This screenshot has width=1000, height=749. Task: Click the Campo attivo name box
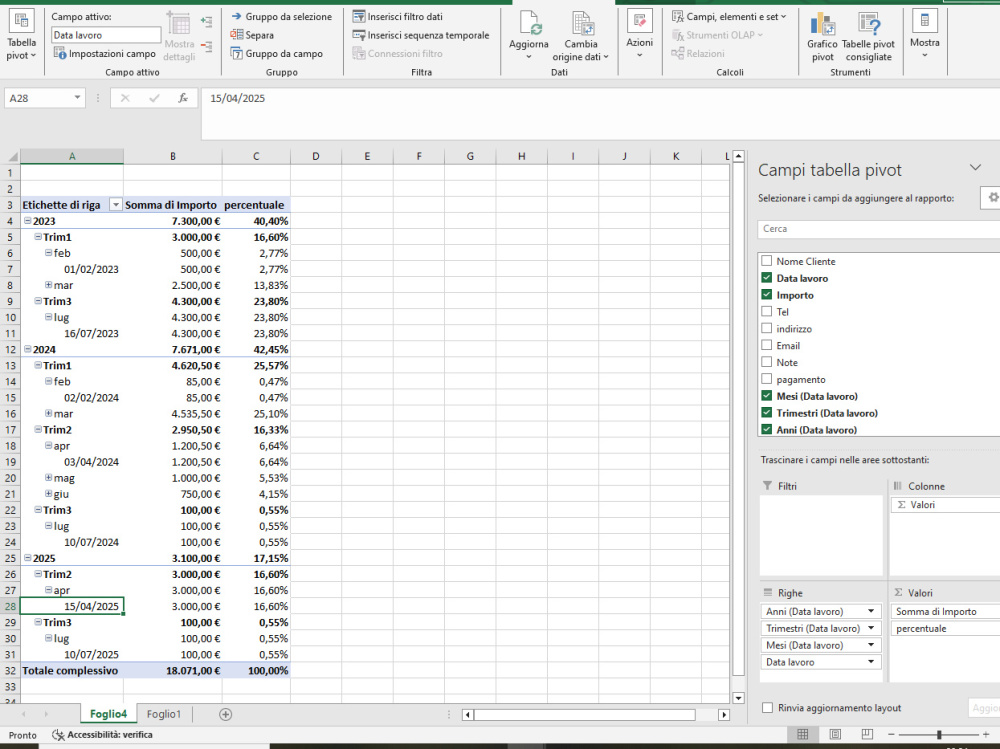pos(106,35)
